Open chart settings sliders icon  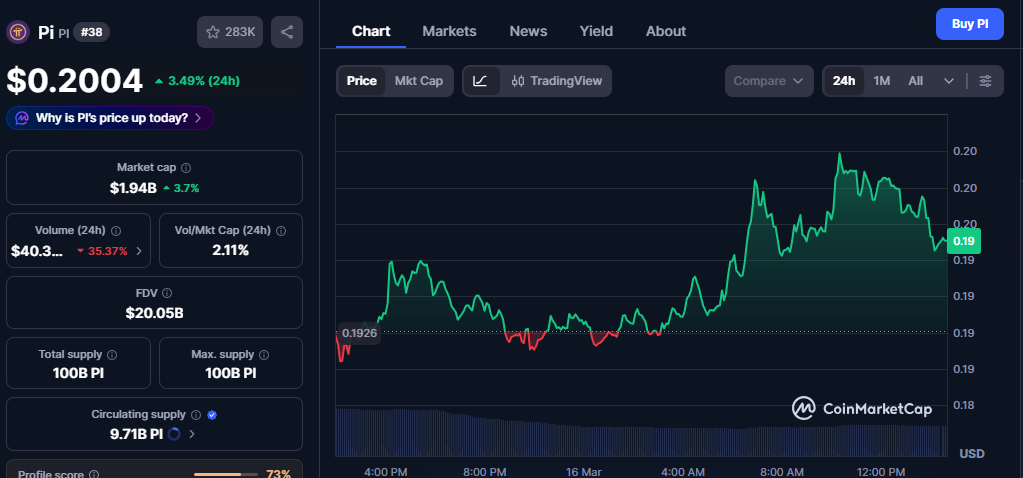tap(985, 81)
